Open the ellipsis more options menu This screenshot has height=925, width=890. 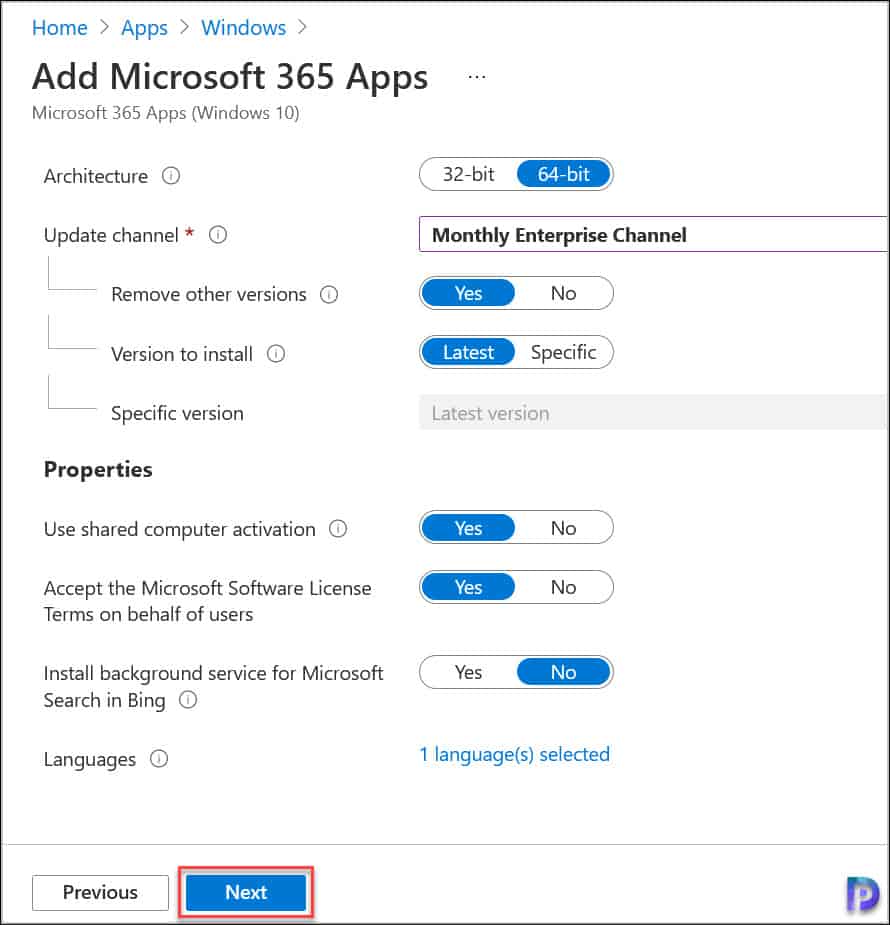point(477,77)
